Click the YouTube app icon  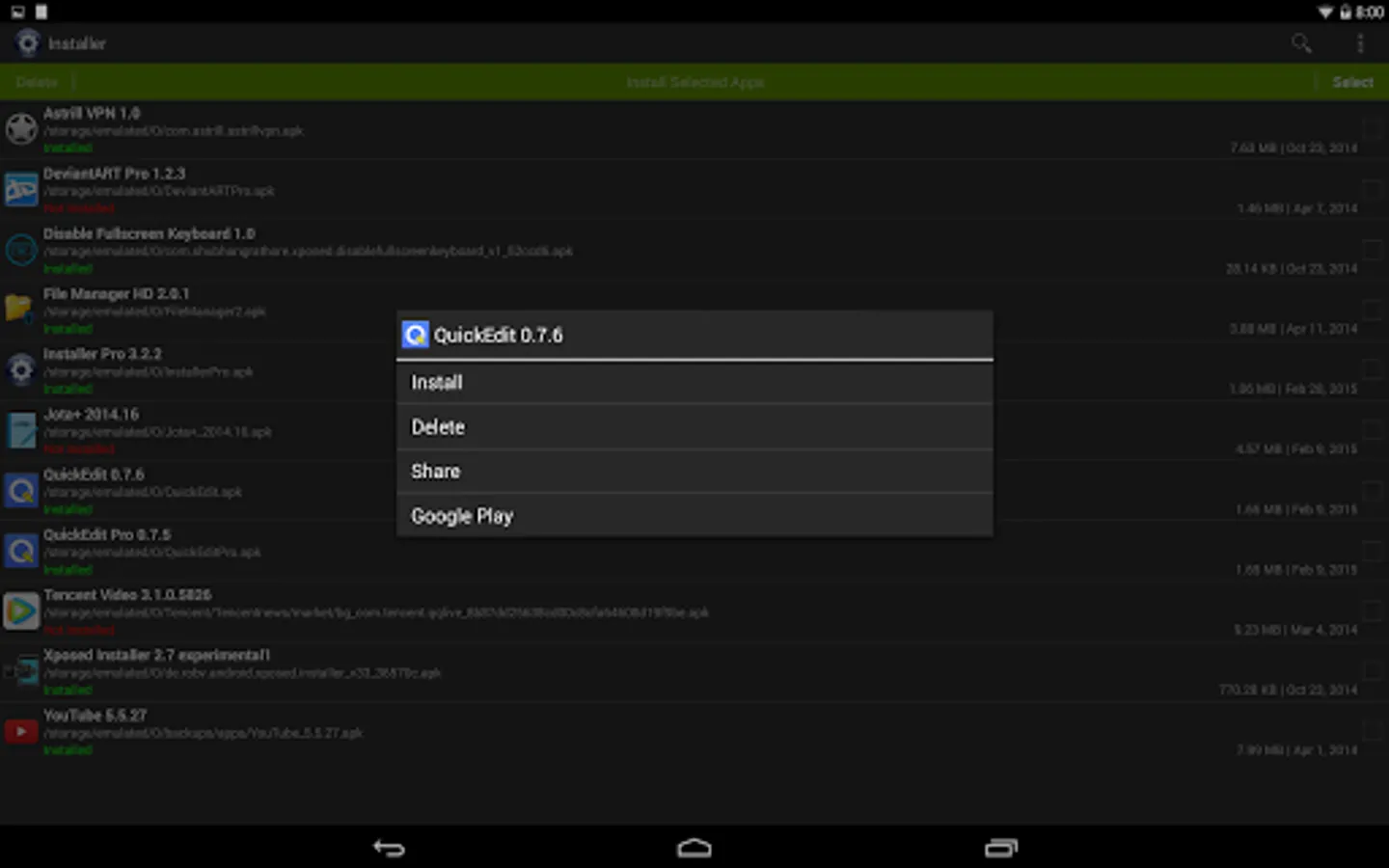21,731
